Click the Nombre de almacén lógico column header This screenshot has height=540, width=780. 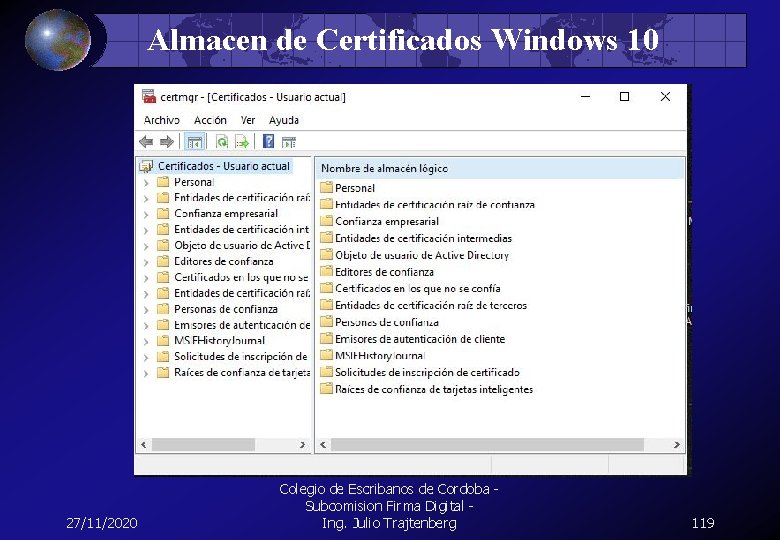click(500, 169)
